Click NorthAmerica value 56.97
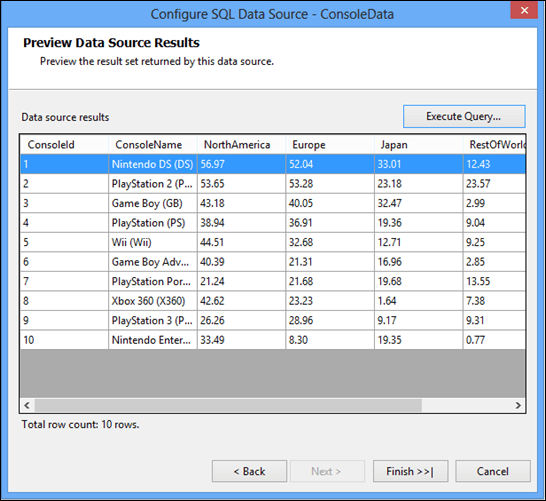Image resolution: width=546 pixels, height=501 pixels. (241, 164)
